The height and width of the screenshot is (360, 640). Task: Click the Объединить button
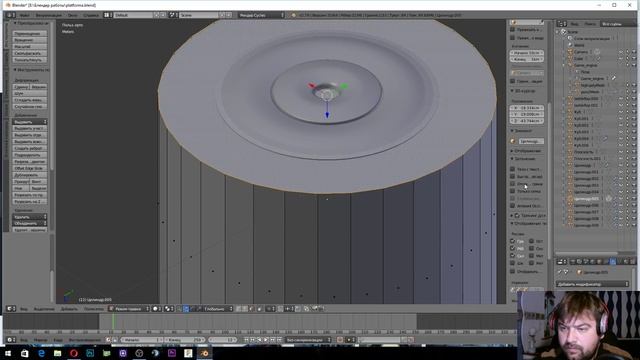click(x=30, y=223)
